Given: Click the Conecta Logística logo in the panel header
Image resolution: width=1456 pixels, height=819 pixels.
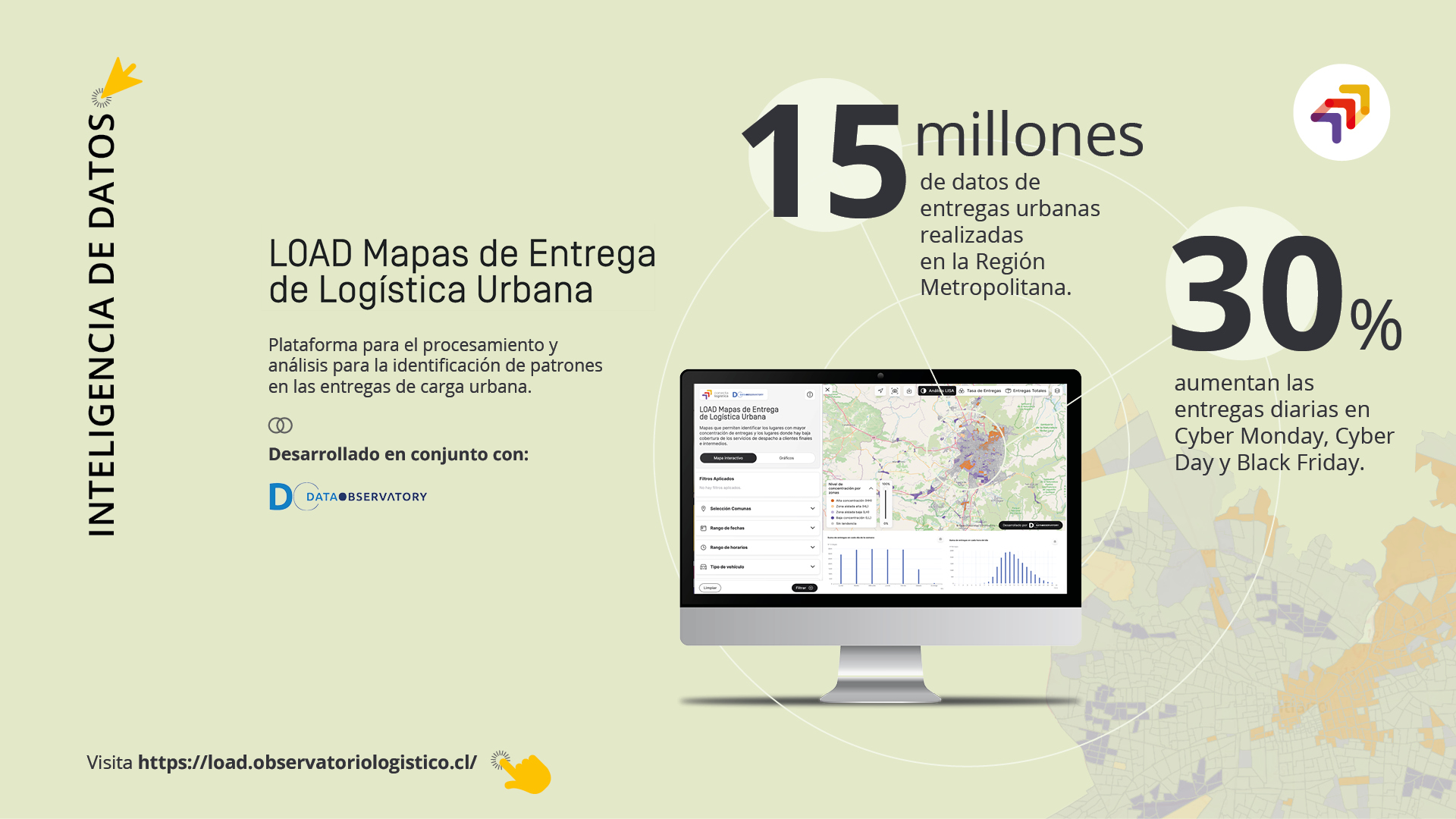Looking at the screenshot, I should [x=715, y=394].
